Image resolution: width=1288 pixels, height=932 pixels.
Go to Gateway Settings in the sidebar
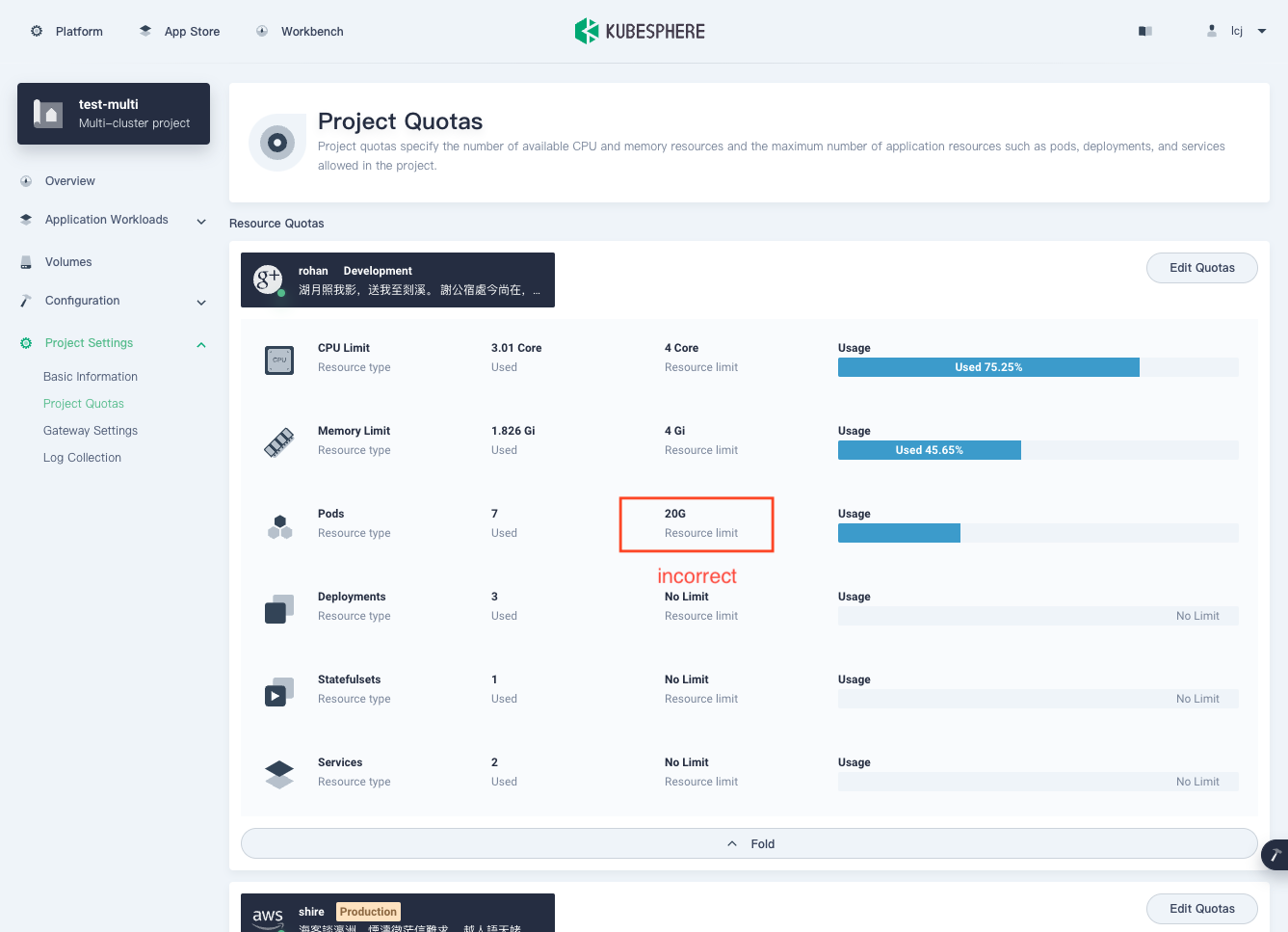pos(90,430)
